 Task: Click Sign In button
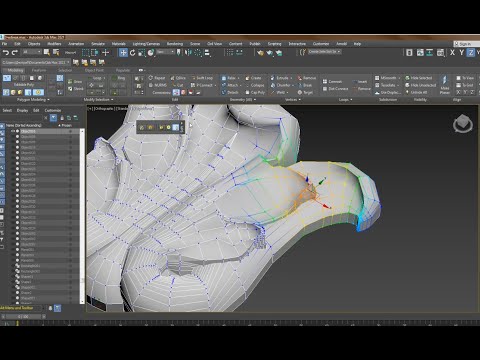click(466, 44)
